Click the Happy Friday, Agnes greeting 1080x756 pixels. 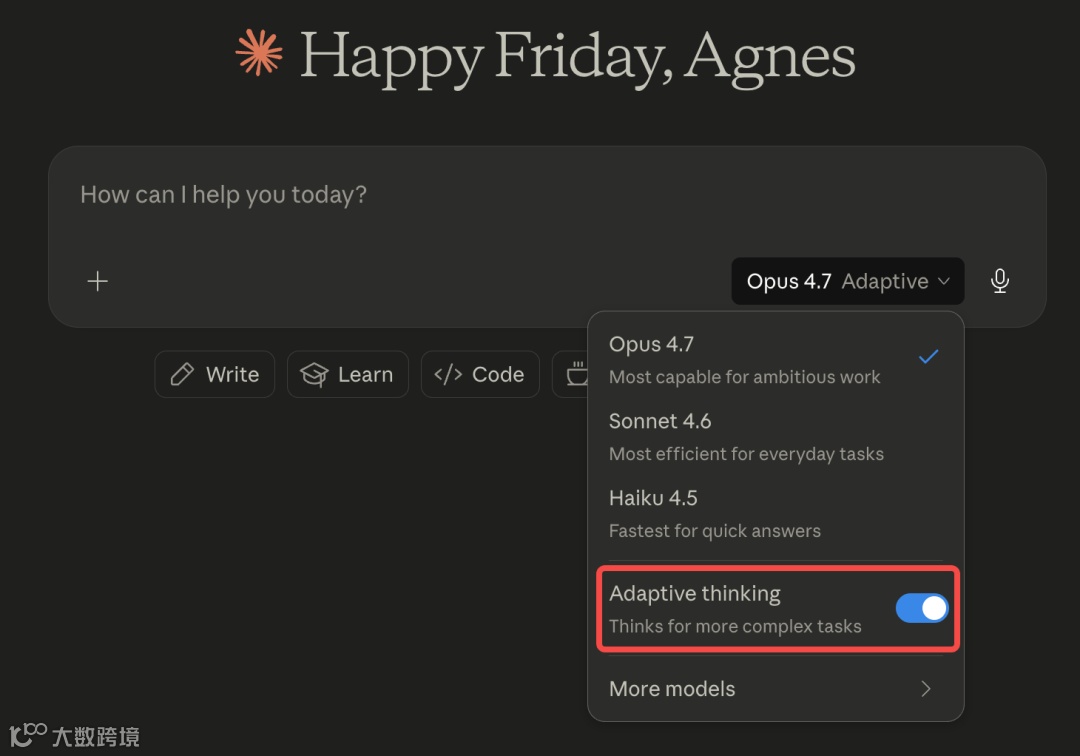[x=577, y=55]
